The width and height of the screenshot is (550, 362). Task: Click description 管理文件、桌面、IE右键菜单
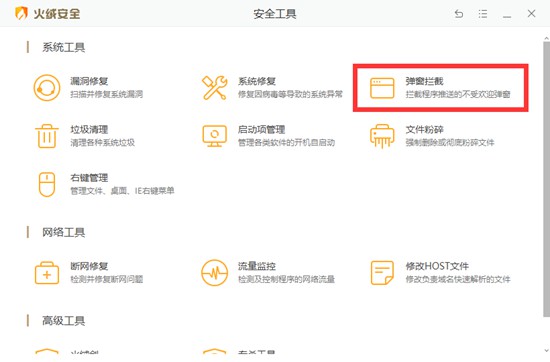coord(122,191)
